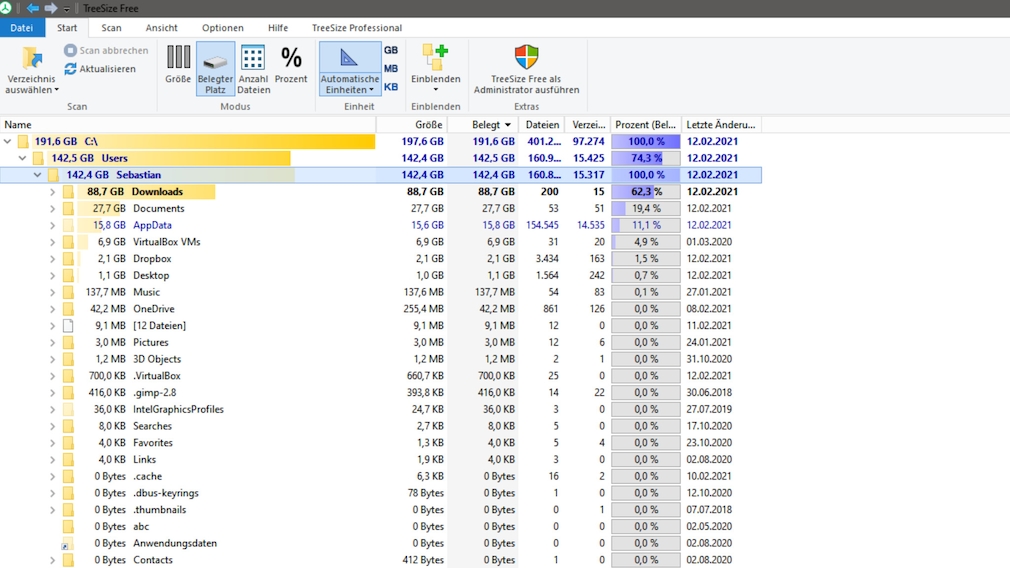
Task: Open the Verzeichnis auswählen directory picker
Action: coord(32,70)
